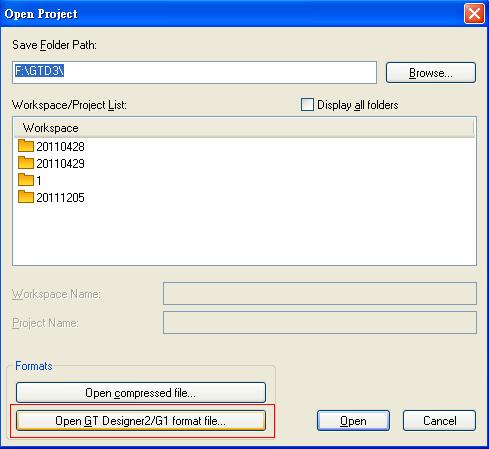The width and height of the screenshot is (489, 449).
Task: Enable Display all folders checkbox
Action: (307, 105)
